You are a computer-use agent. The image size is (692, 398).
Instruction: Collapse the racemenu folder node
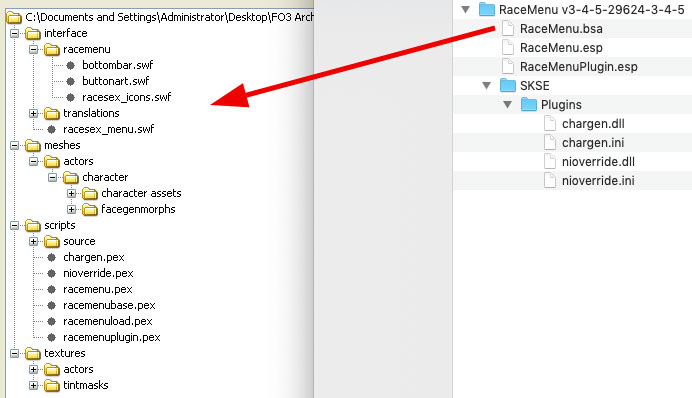click(x=34, y=49)
